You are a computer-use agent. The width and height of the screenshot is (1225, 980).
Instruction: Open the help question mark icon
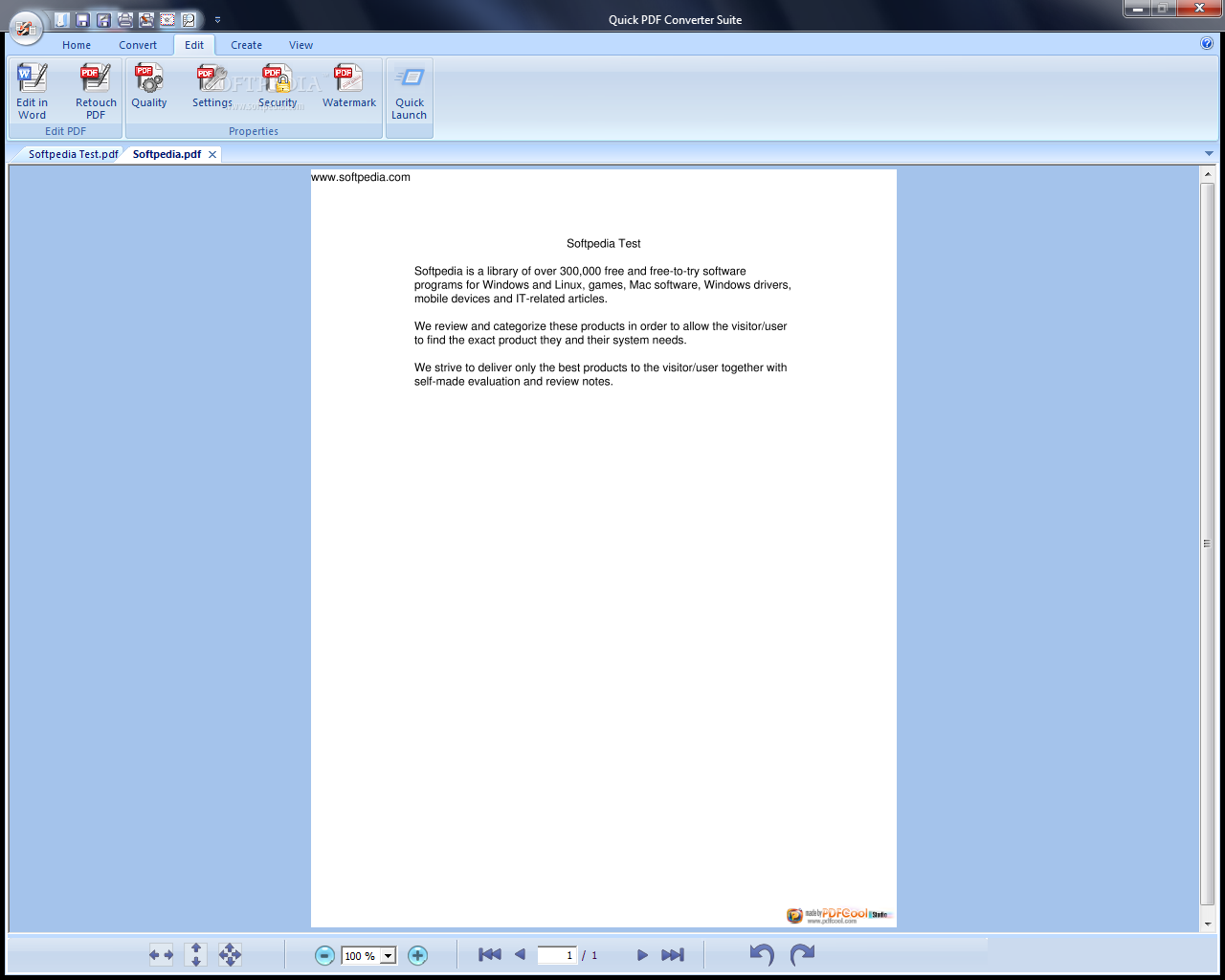tap(1207, 43)
